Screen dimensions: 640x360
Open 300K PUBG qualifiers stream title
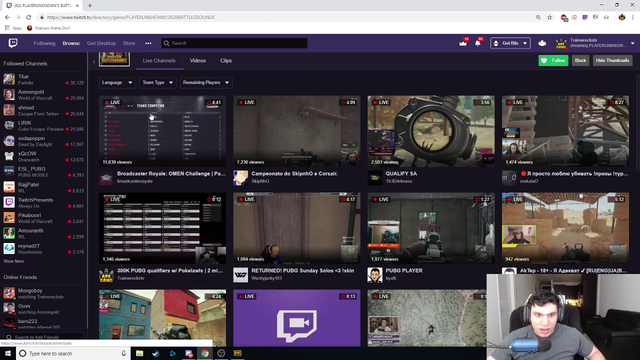(170, 271)
